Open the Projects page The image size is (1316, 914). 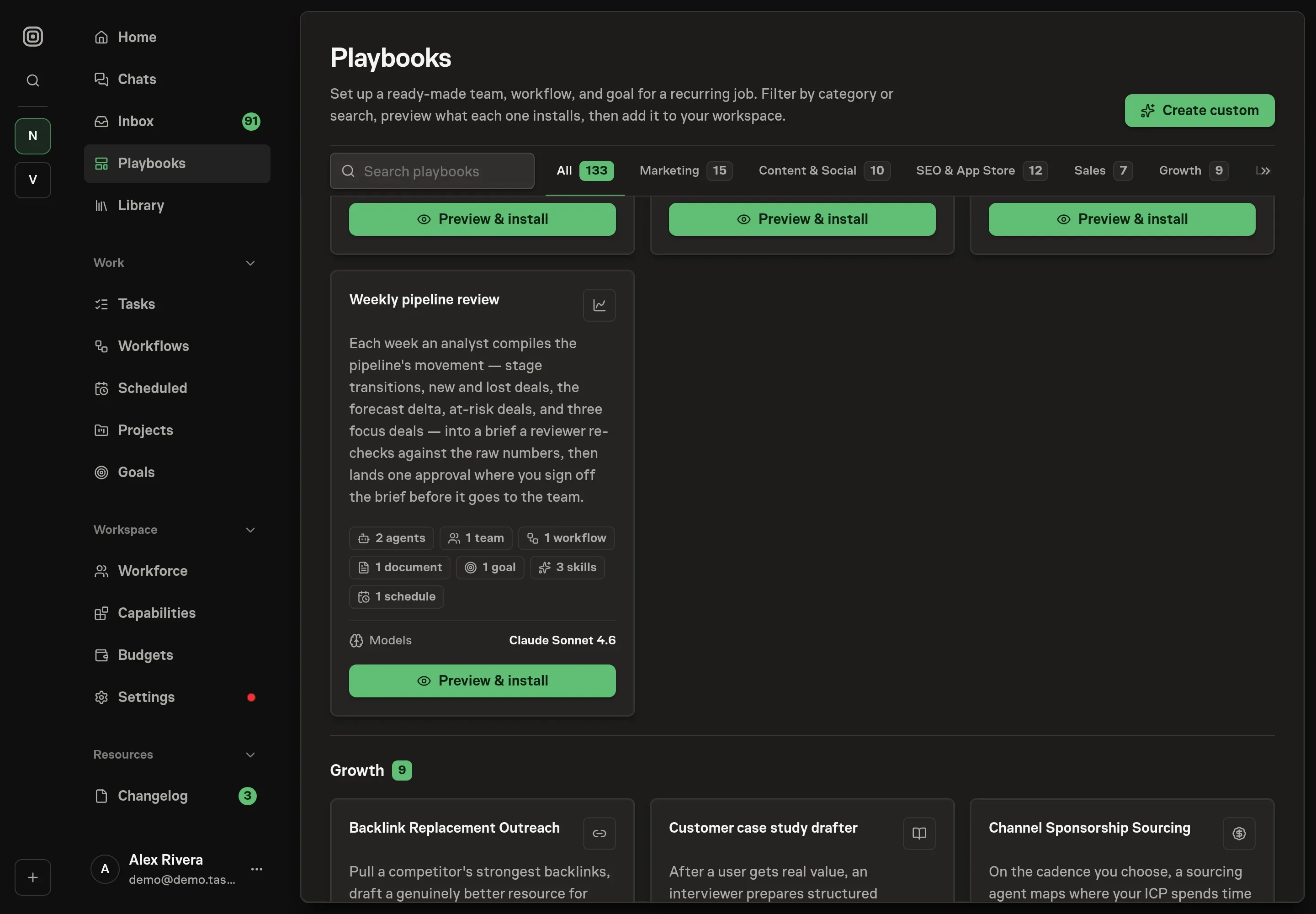pyautogui.click(x=177, y=430)
